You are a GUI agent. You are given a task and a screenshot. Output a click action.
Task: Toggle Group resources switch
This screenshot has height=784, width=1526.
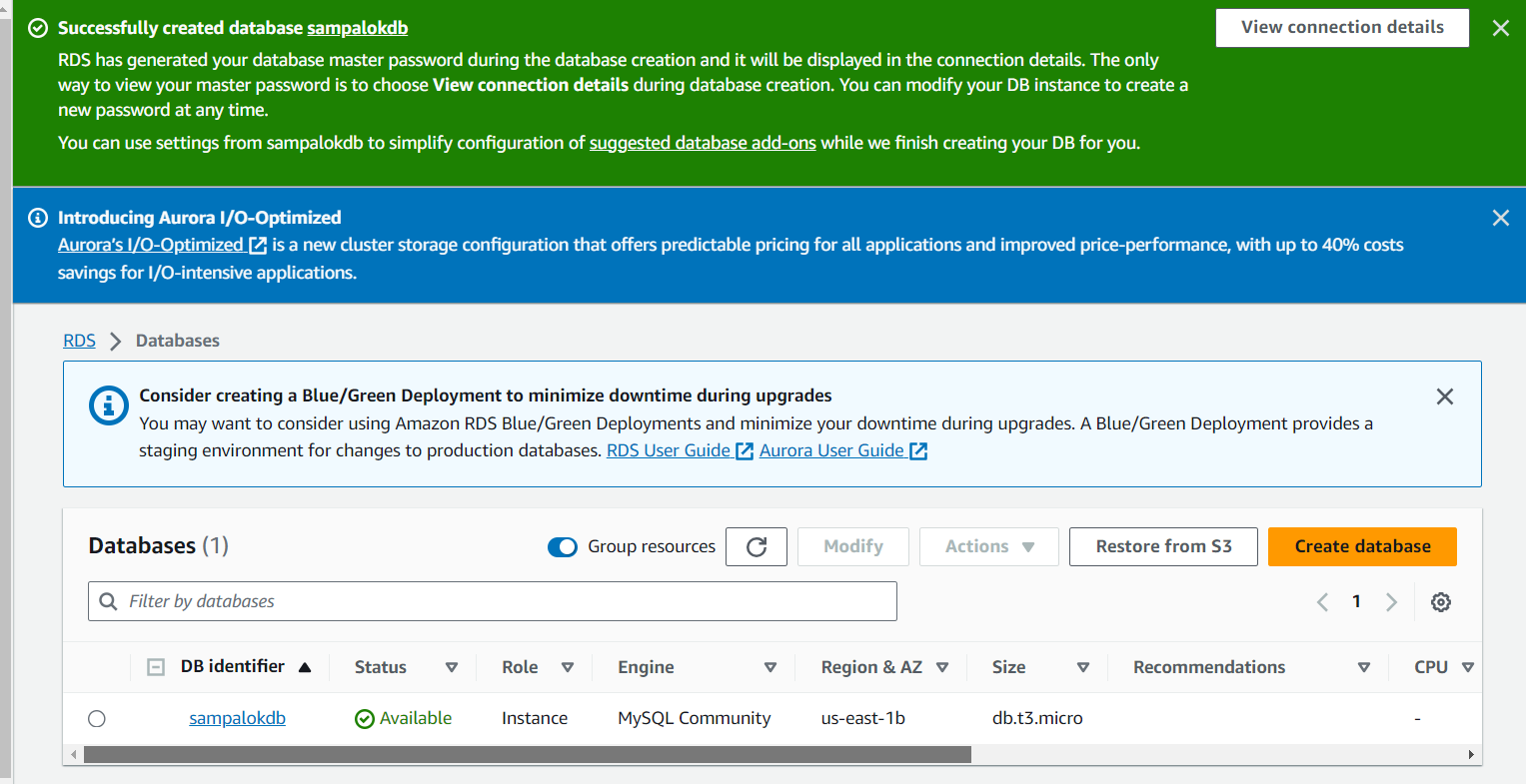[x=563, y=546]
